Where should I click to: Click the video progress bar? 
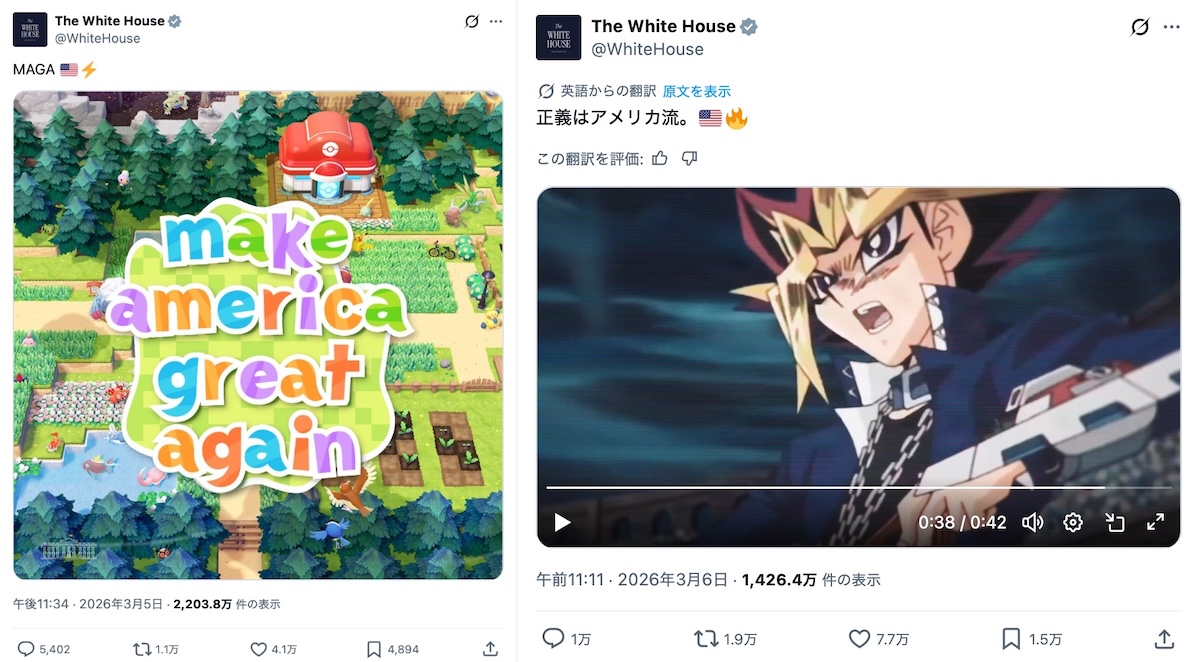(x=858, y=488)
